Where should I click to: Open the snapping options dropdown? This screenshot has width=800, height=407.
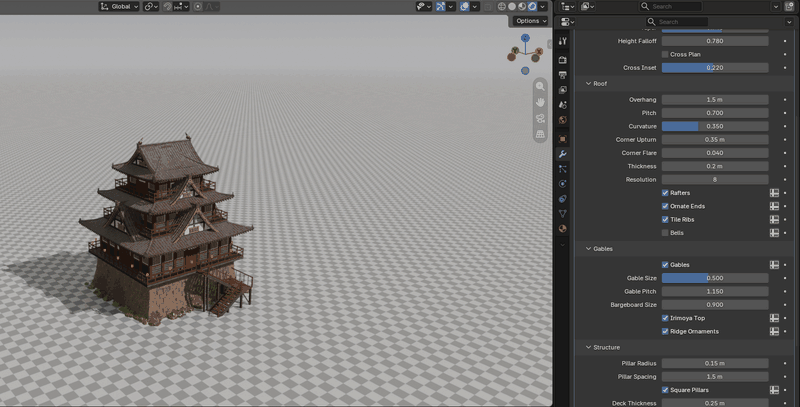(x=182, y=7)
